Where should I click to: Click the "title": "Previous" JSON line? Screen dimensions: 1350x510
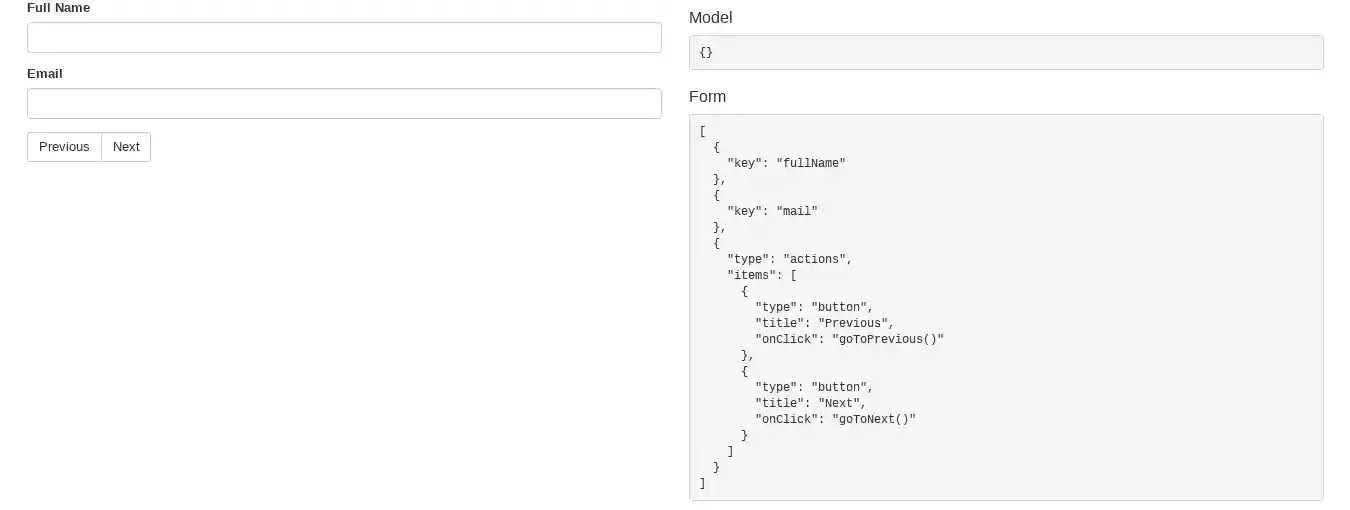pyautogui.click(x=824, y=323)
